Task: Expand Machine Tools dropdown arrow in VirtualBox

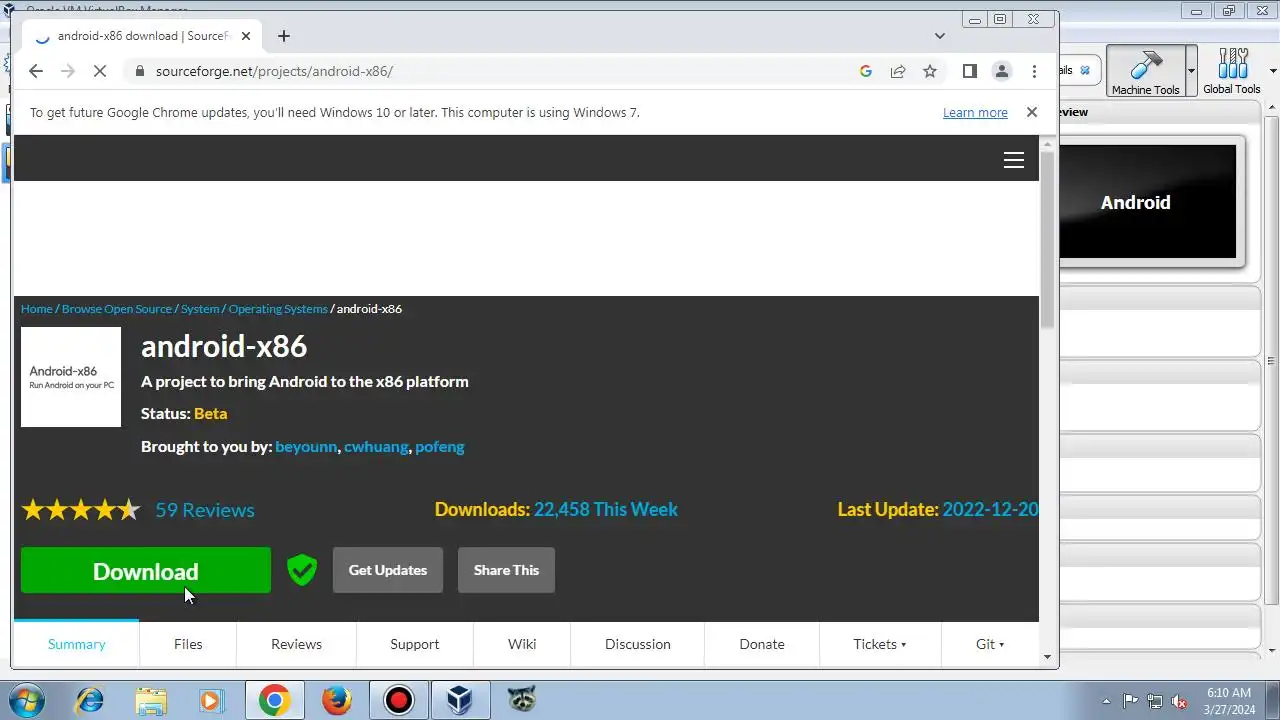Action: coord(1191,72)
